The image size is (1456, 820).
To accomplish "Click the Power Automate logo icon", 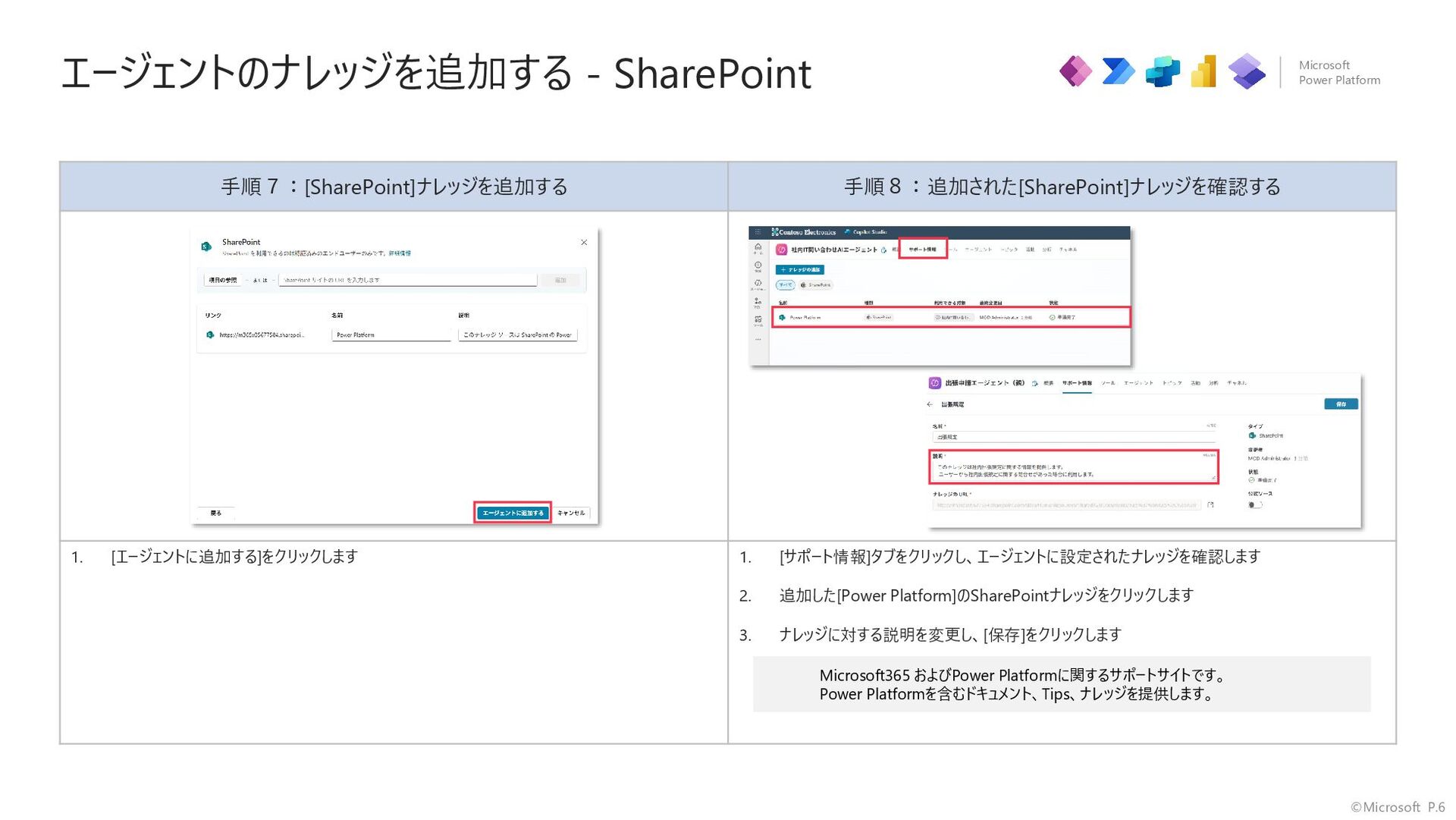I will (x=1118, y=72).
